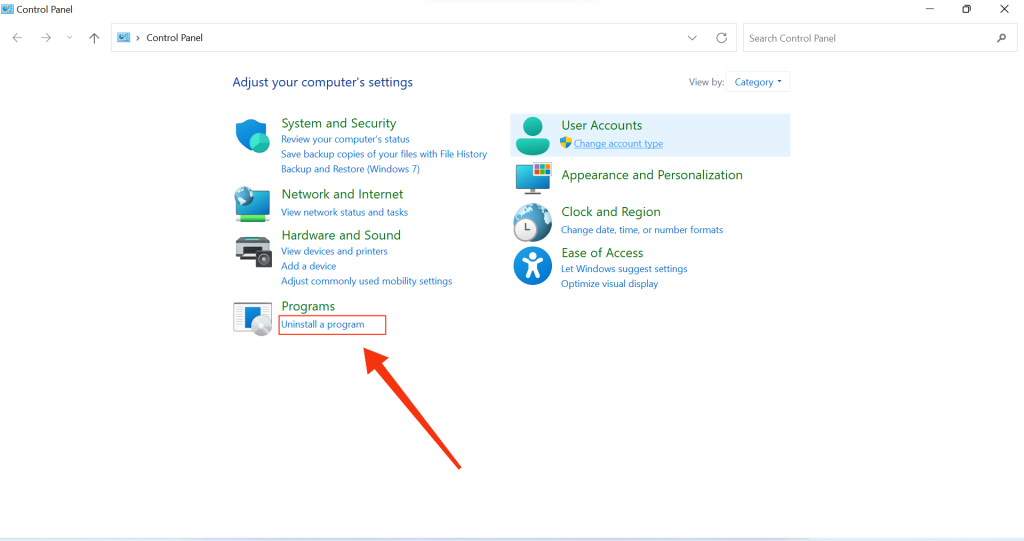Open the Clock and Region globe icon
Image resolution: width=1024 pixels, height=541 pixels.
[532, 222]
